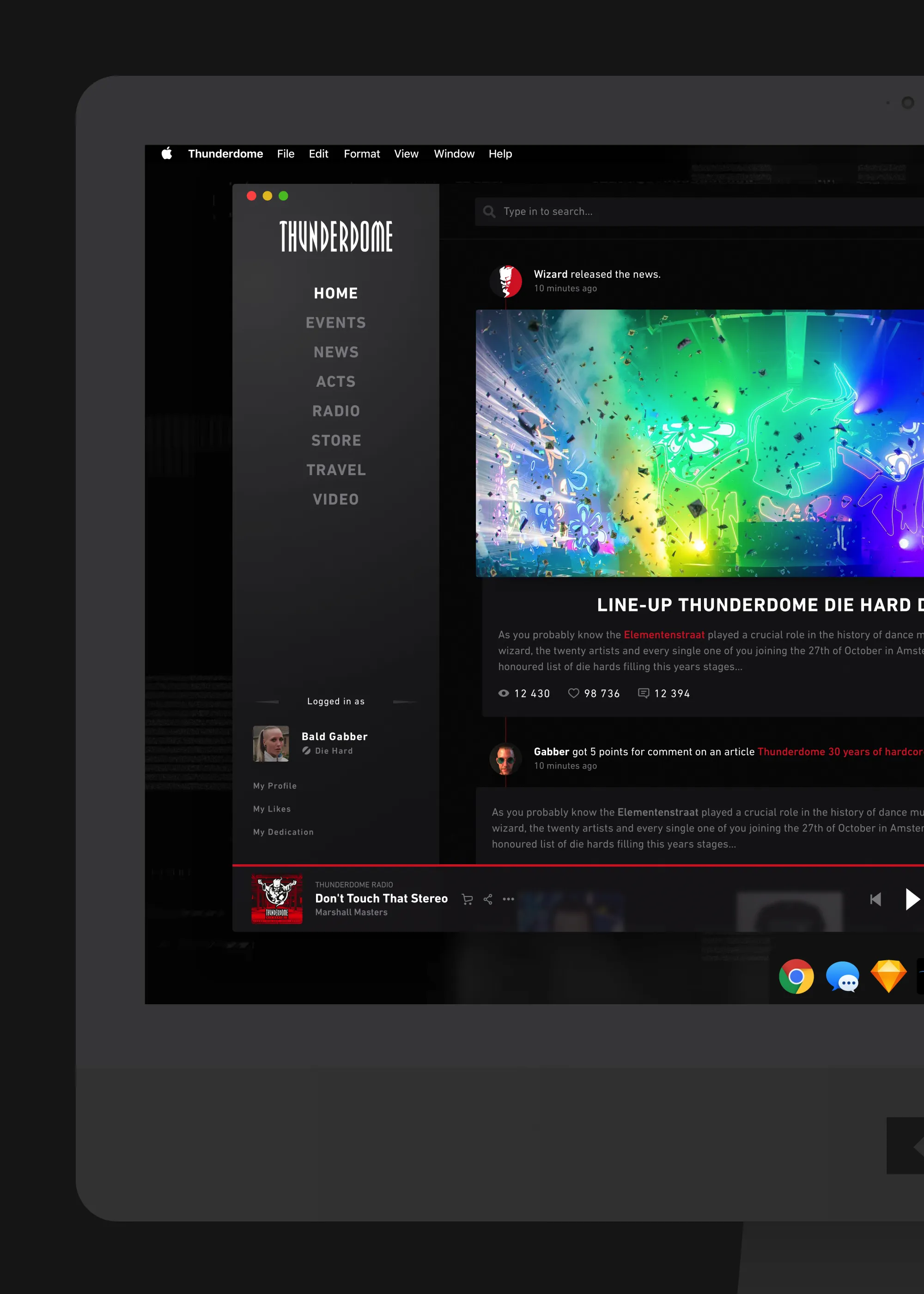Click the 12 394 comments count
Image resolution: width=924 pixels, height=1294 pixels.
[x=672, y=694]
